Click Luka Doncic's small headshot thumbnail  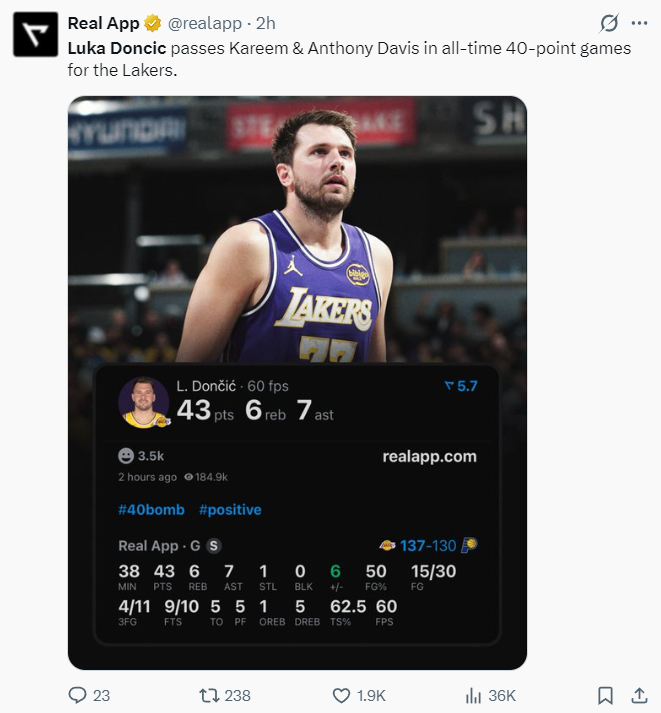coord(144,402)
